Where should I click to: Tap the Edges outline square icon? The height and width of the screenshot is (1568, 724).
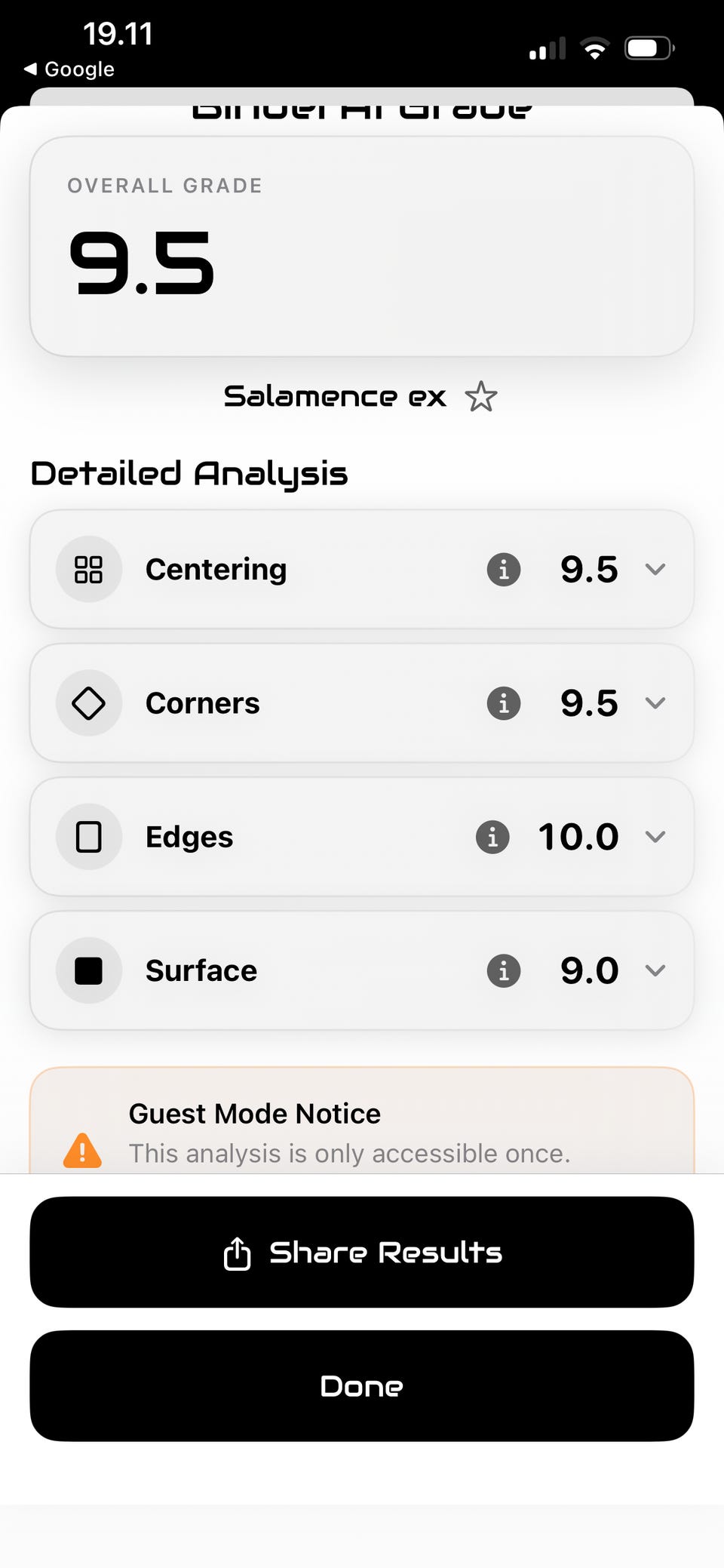89,837
